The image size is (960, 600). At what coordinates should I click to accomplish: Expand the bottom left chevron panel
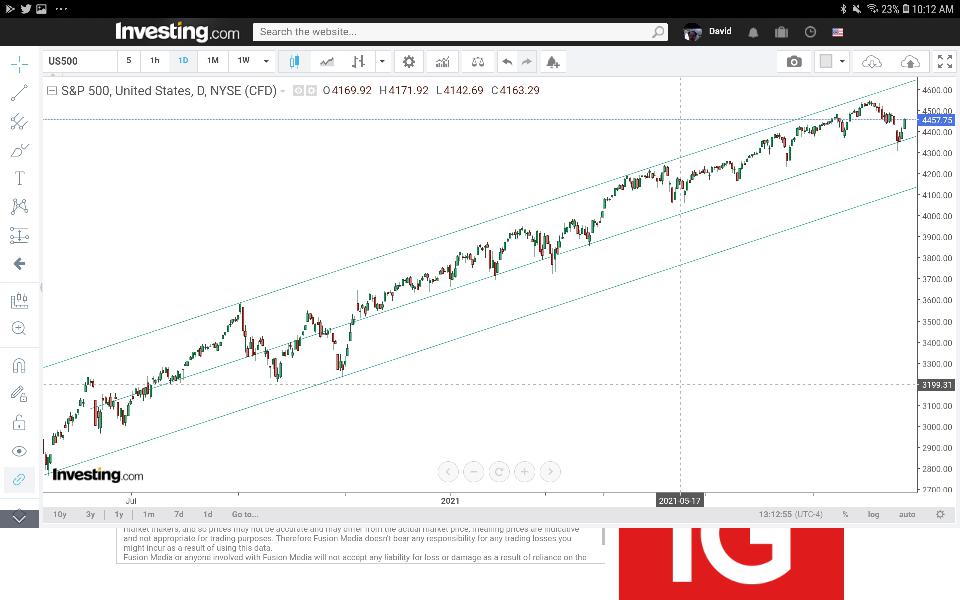(x=19, y=519)
